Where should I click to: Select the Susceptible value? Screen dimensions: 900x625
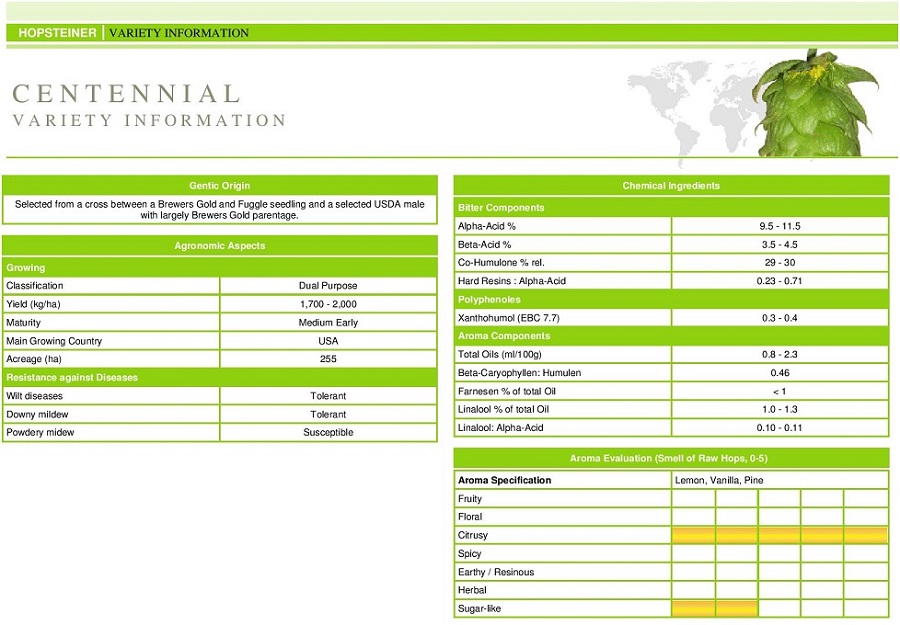328,432
